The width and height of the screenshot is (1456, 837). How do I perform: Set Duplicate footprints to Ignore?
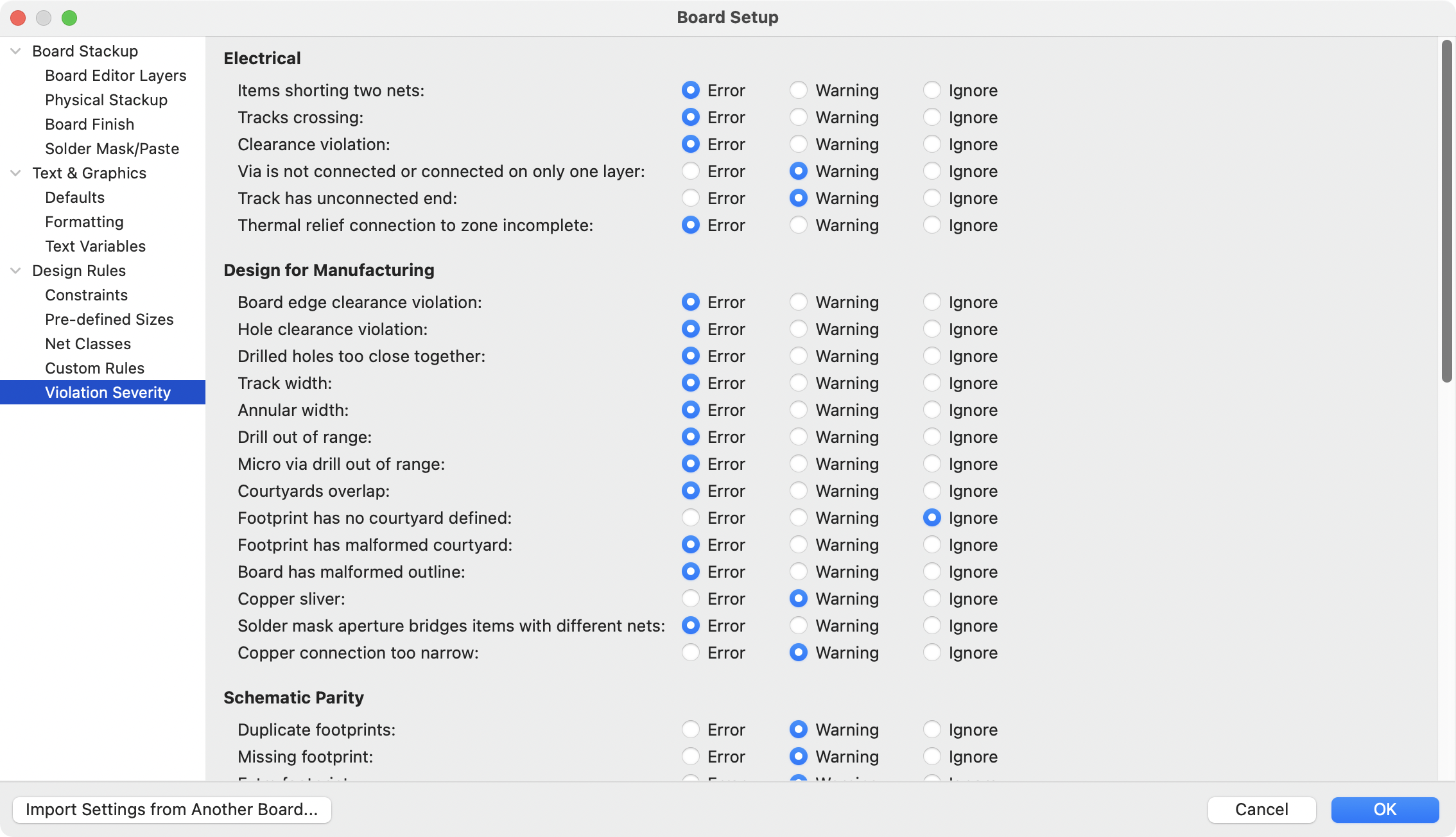(x=932, y=730)
